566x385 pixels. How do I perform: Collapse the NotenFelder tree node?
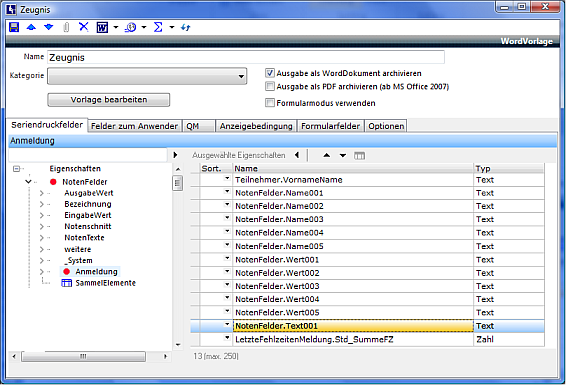[28, 181]
